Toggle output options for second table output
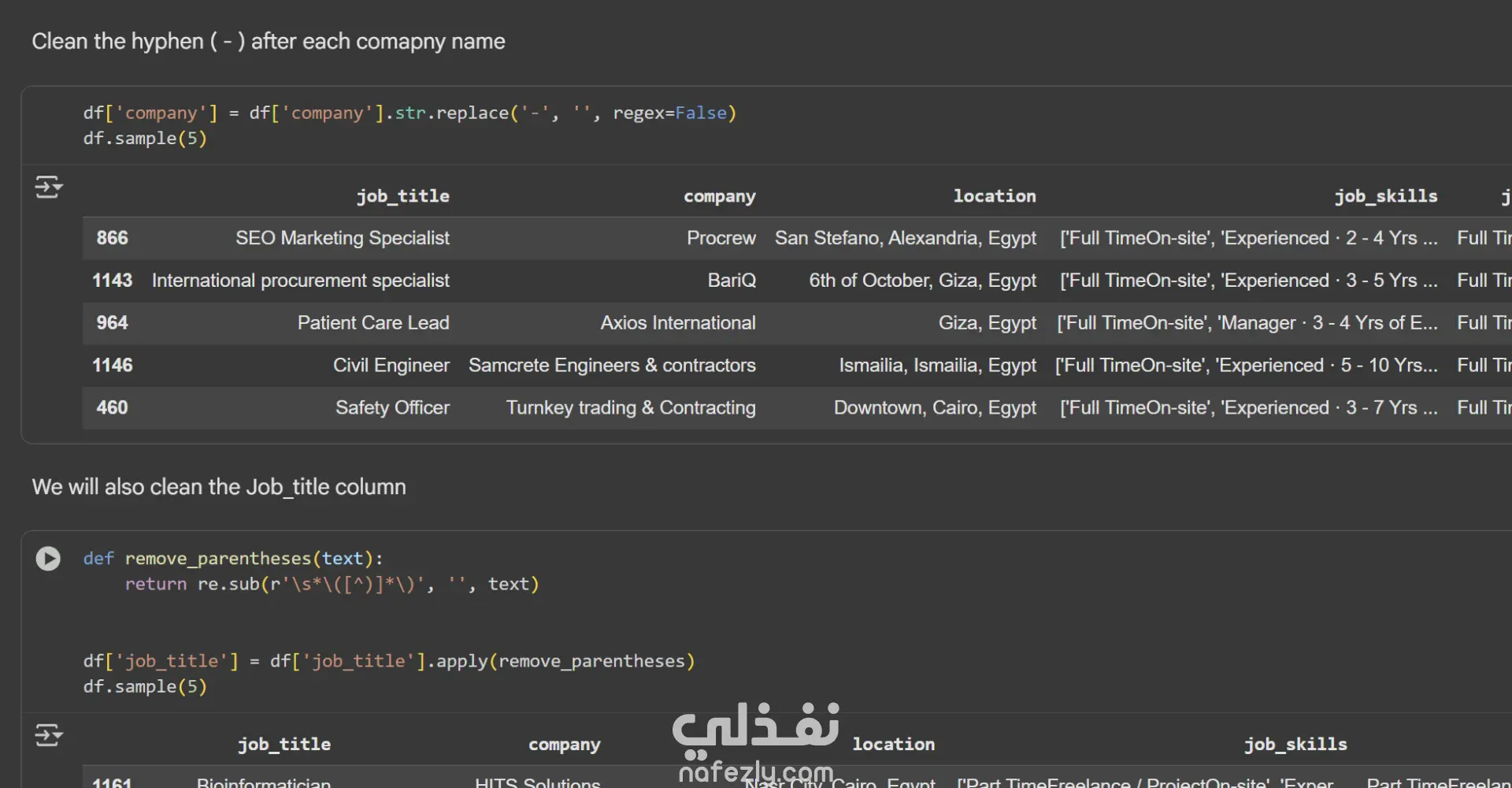This screenshot has height=788, width=1512. [x=48, y=736]
